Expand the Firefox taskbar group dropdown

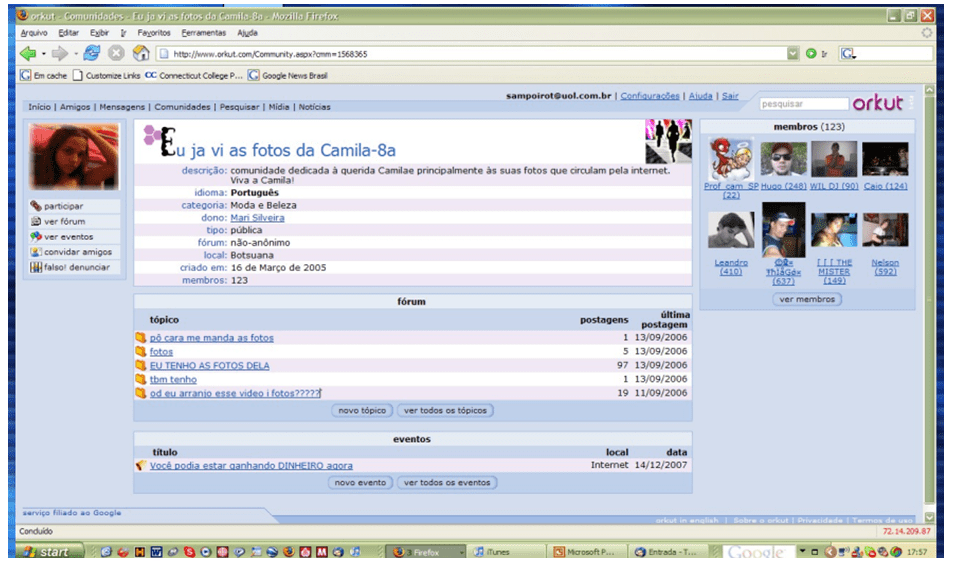point(461,552)
